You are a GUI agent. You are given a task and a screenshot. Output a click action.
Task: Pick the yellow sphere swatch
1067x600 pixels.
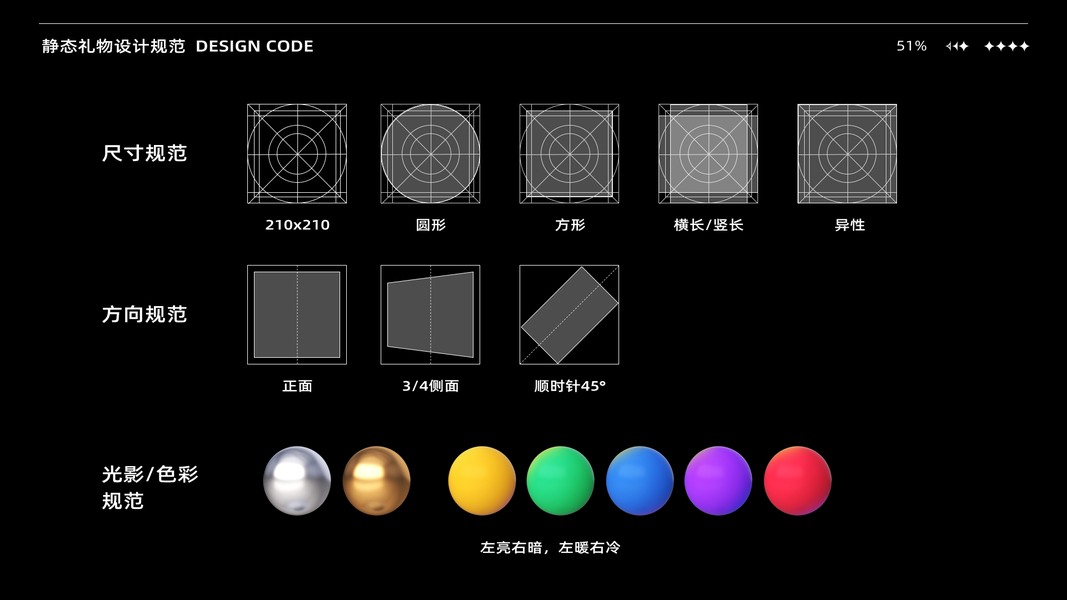pyautogui.click(x=482, y=481)
